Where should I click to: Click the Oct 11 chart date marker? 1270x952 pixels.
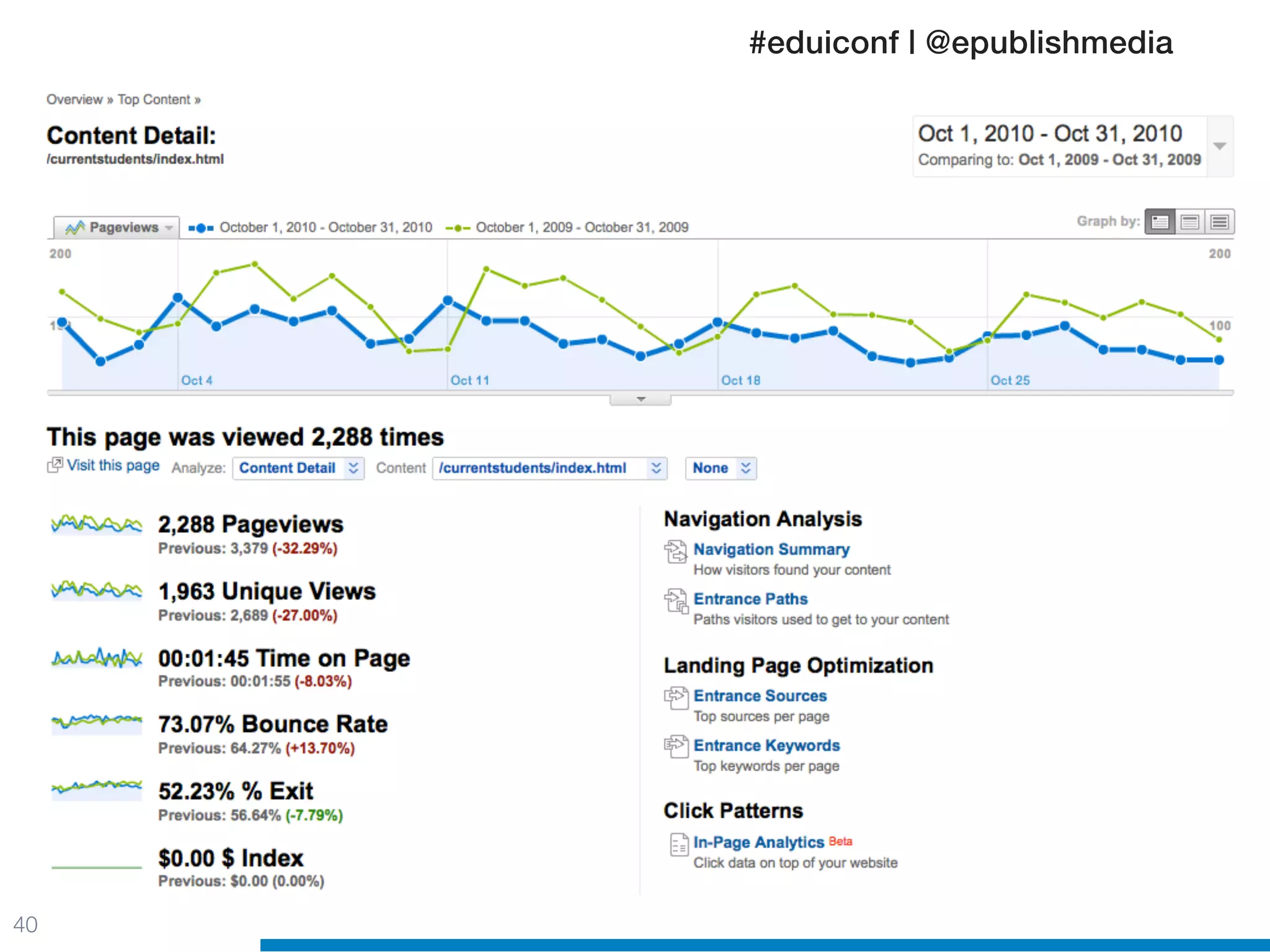point(469,380)
